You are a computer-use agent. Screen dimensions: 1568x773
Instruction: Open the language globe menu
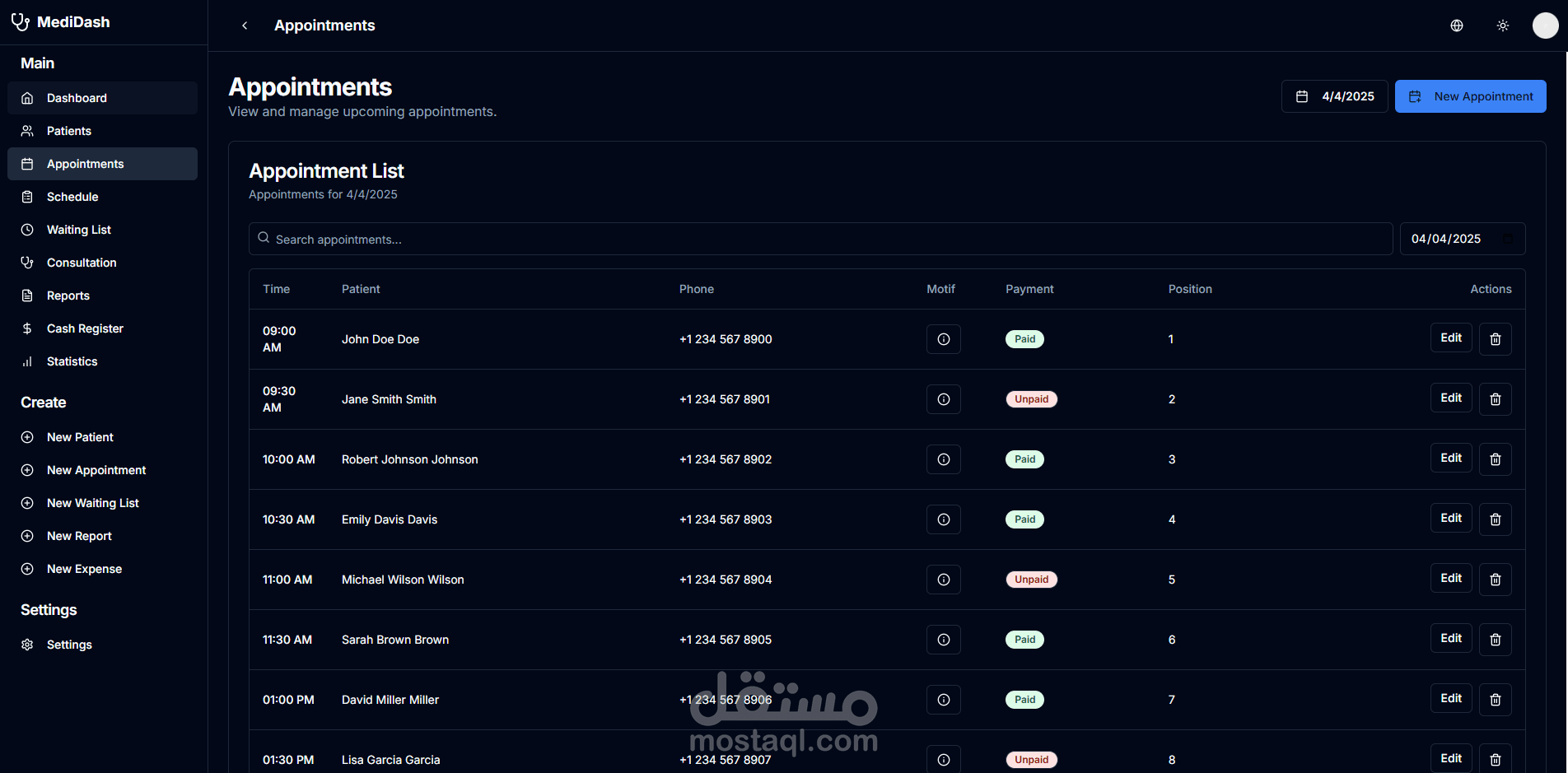1457,26
